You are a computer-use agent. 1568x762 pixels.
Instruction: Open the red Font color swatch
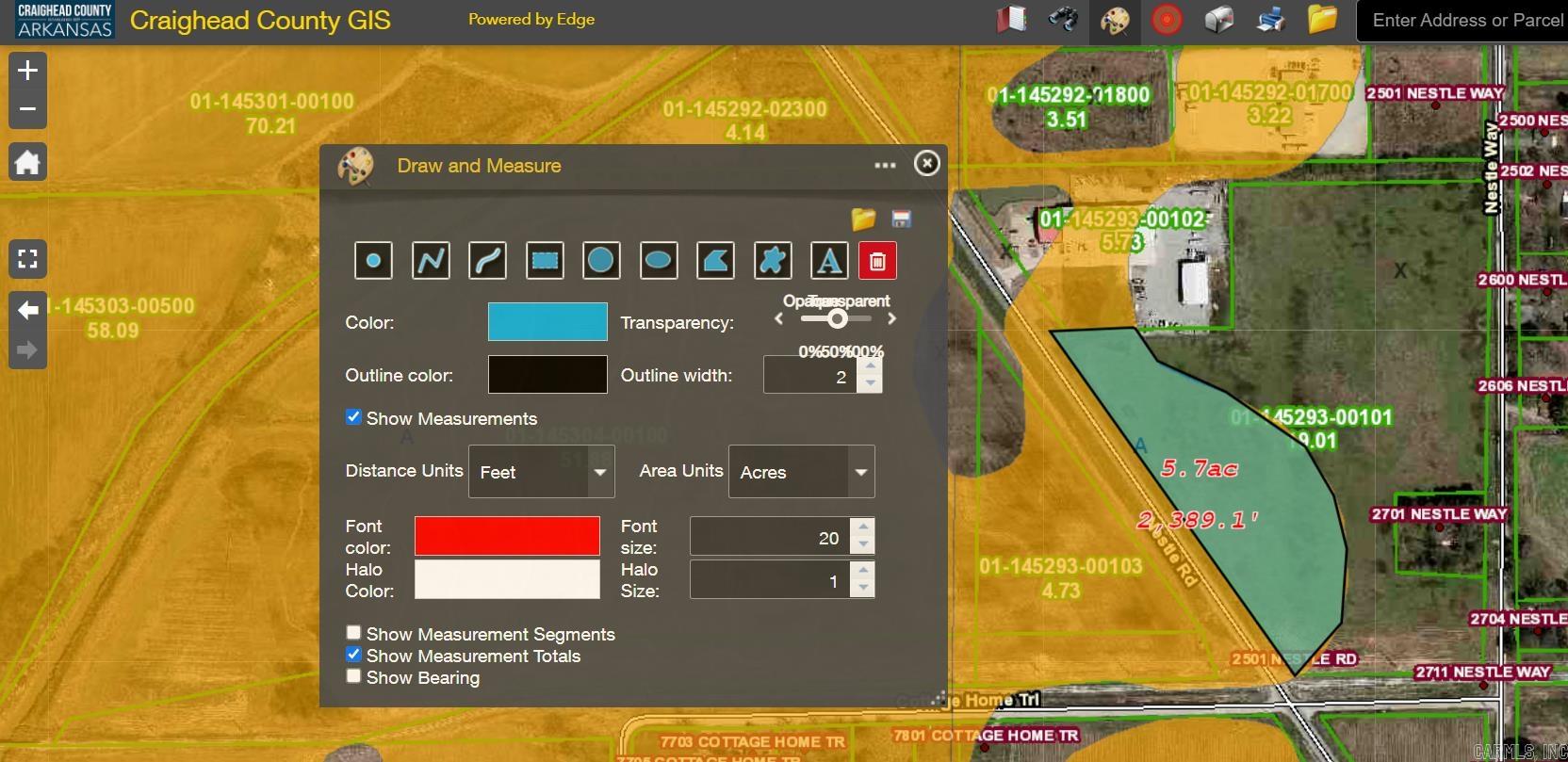point(507,536)
